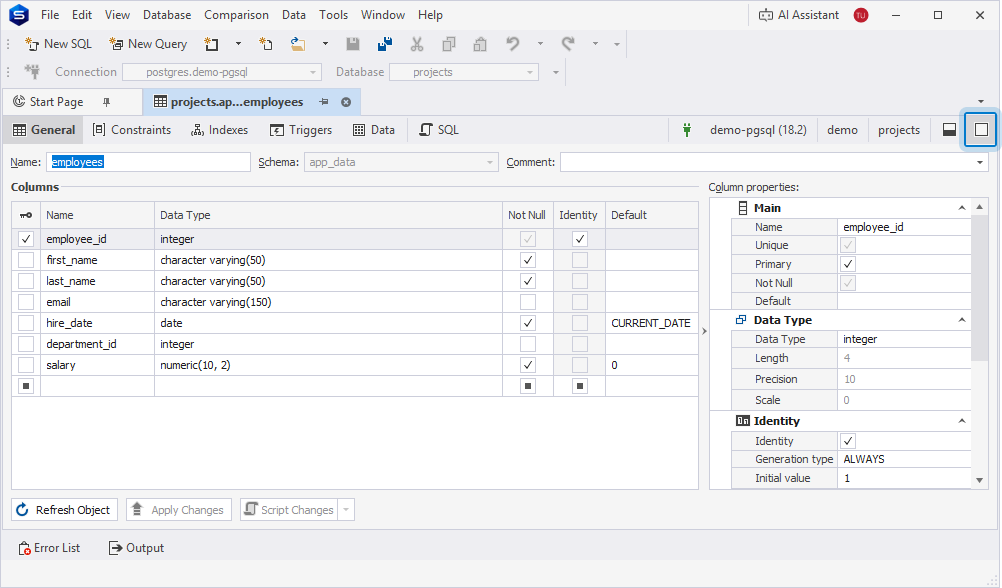1002x588 pixels.
Task: Toggle Not Null checkbox for first_name
Action: [527, 260]
